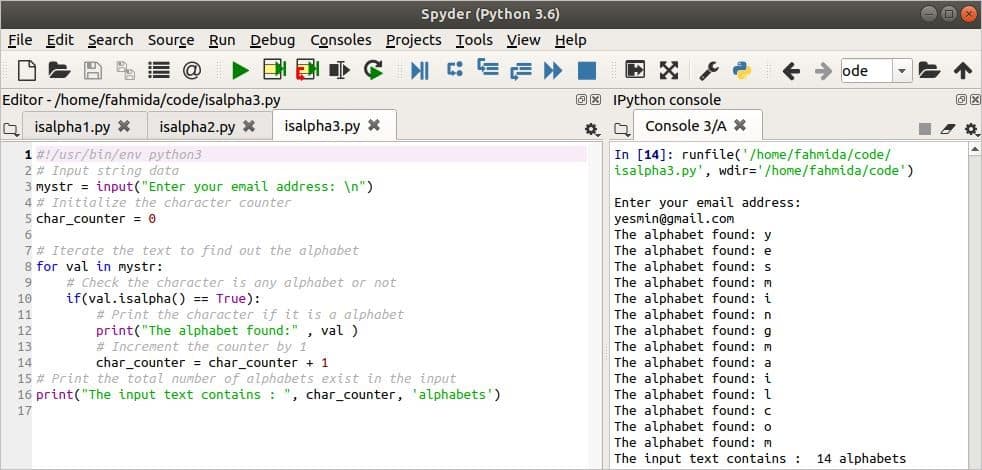Open the Search menu
Image resolution: width=982 pixels, height=470 pixels.
[x=110, y=40]
